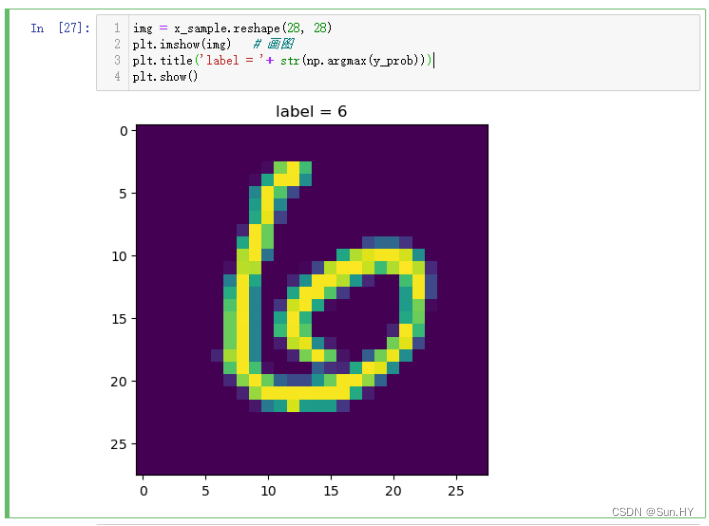The height and width of the screenshot is (526, 709).
Task: Click the np.argmax(y_prob) expression
Action: coord(363,60)
